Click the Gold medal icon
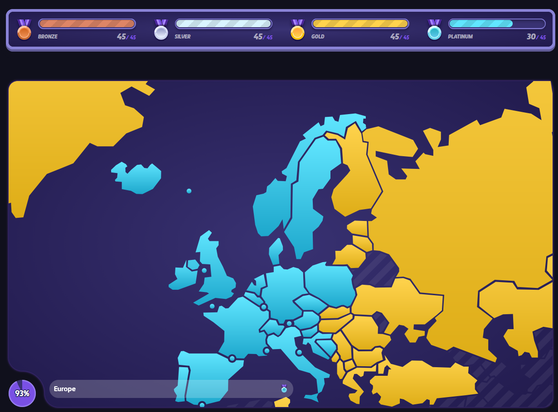The width and height of the screenshot is (558, 412). 298,30
